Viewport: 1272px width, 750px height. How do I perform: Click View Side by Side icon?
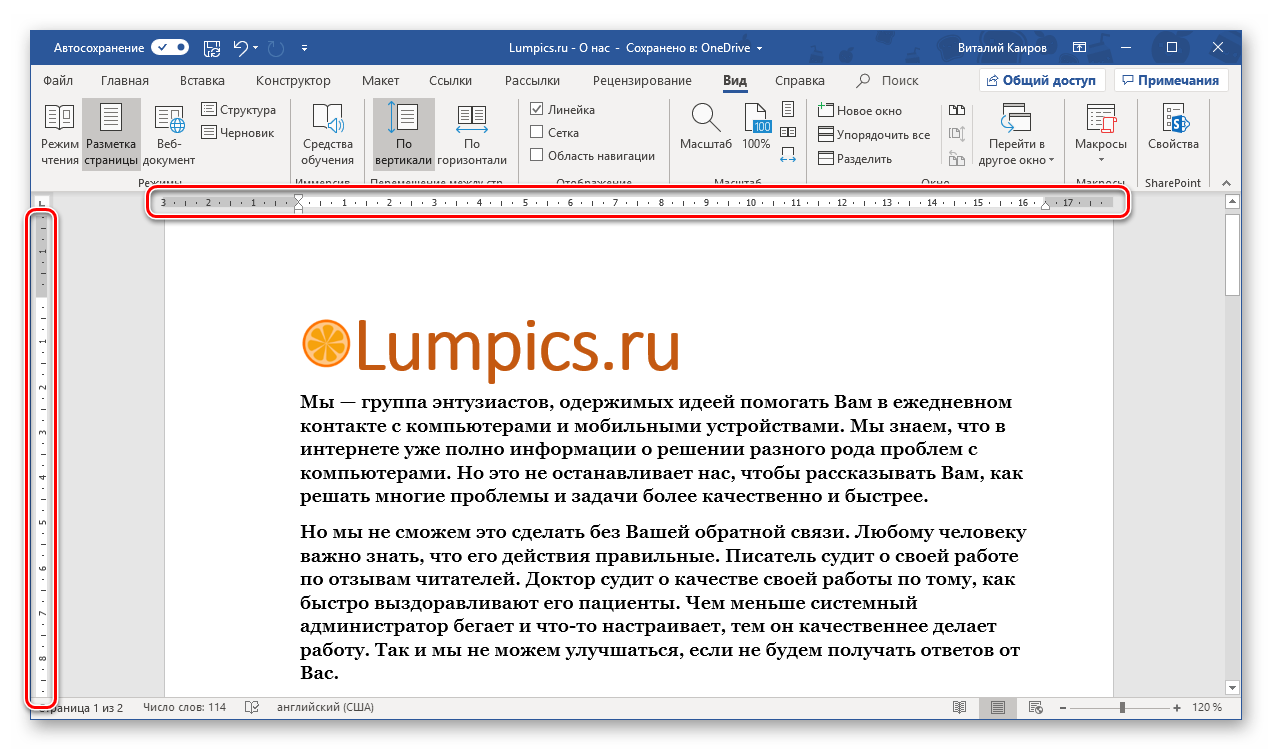click(x=956, y=110)
